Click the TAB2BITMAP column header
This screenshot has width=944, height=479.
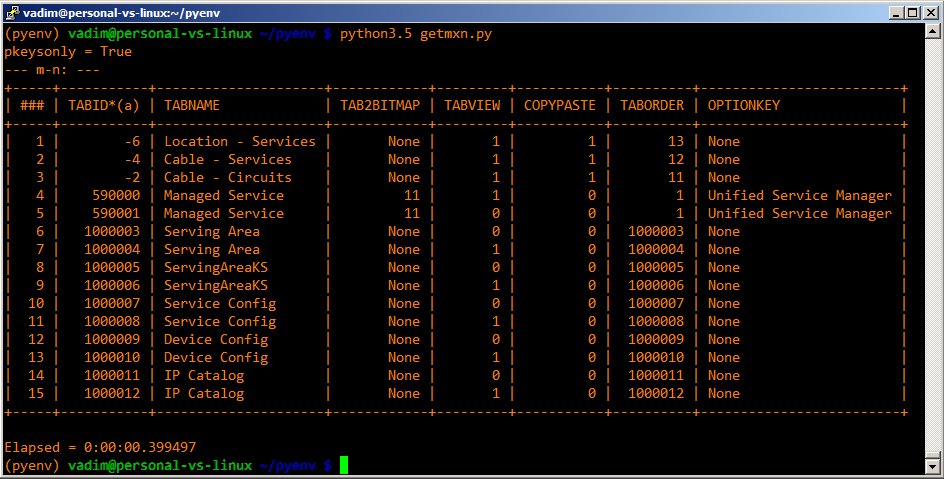coord(380,105)
